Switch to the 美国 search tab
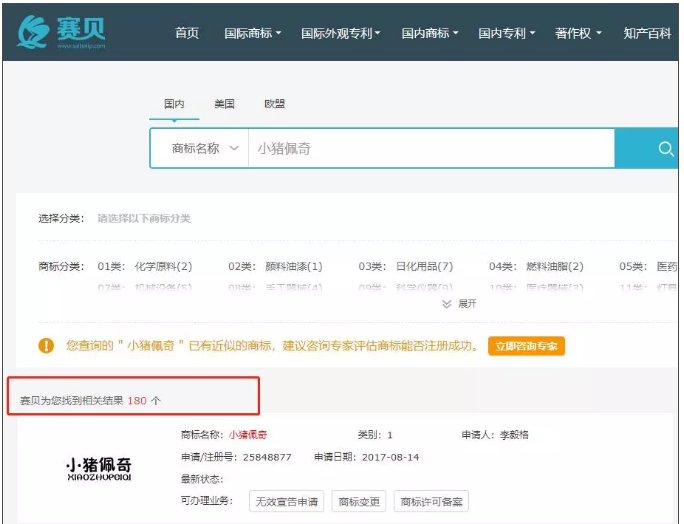 coord(224,104)
